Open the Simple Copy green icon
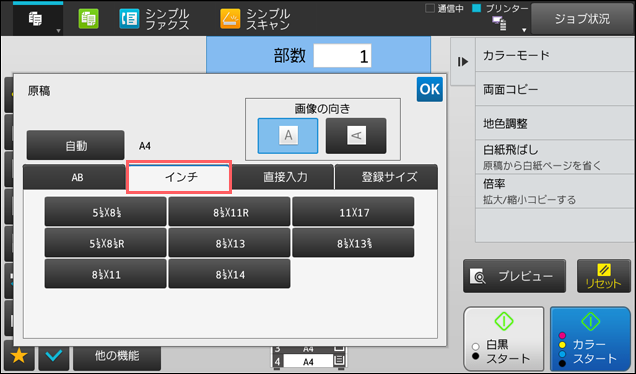This screenshot has height=374, width=636. tap(88, 19)
